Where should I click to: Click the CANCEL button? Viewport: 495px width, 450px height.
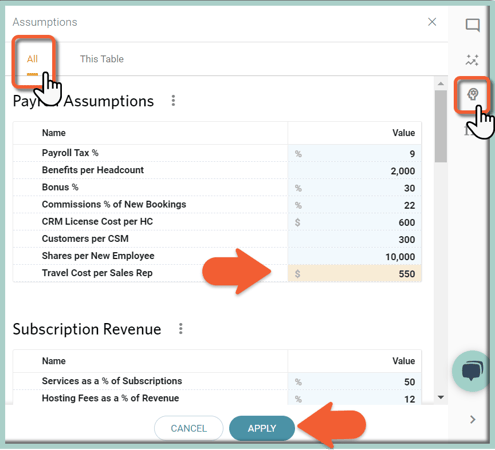tap(189, 428)
